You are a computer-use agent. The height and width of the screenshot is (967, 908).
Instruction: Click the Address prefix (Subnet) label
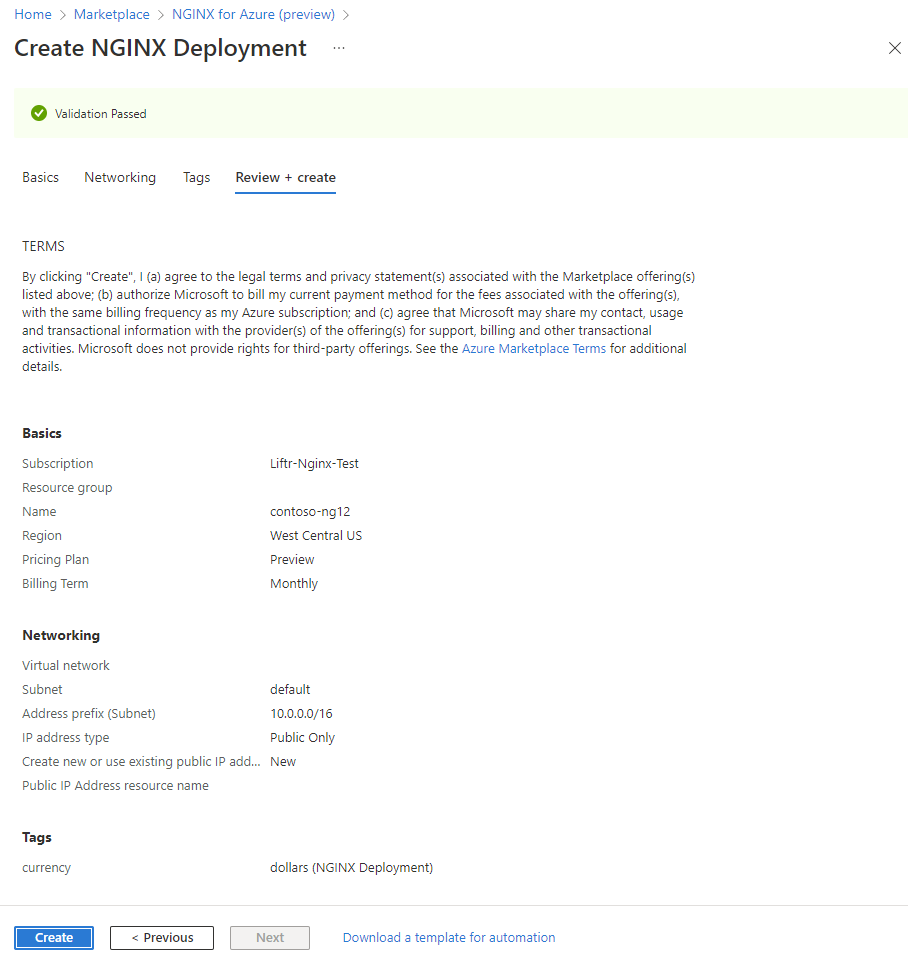(x=89, y=714)
